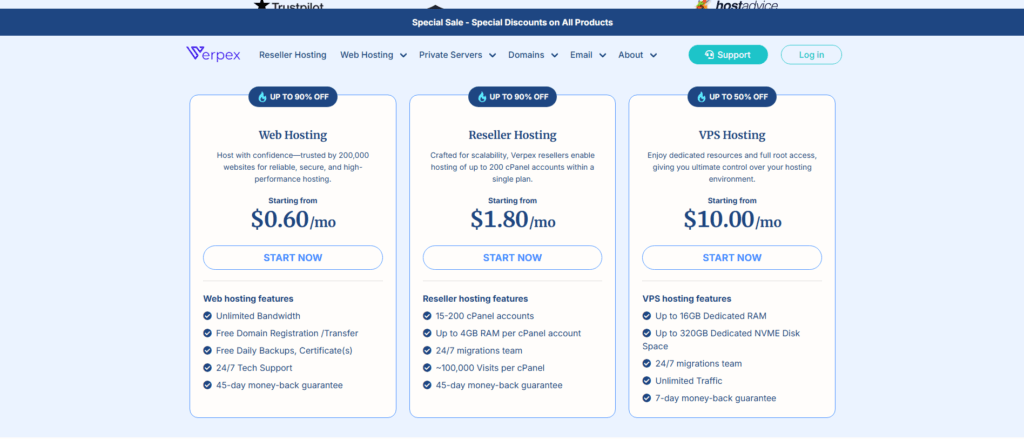Screen dimensions: 1024x439
Task: Click the Log in button
Action: tap(811, 55)
